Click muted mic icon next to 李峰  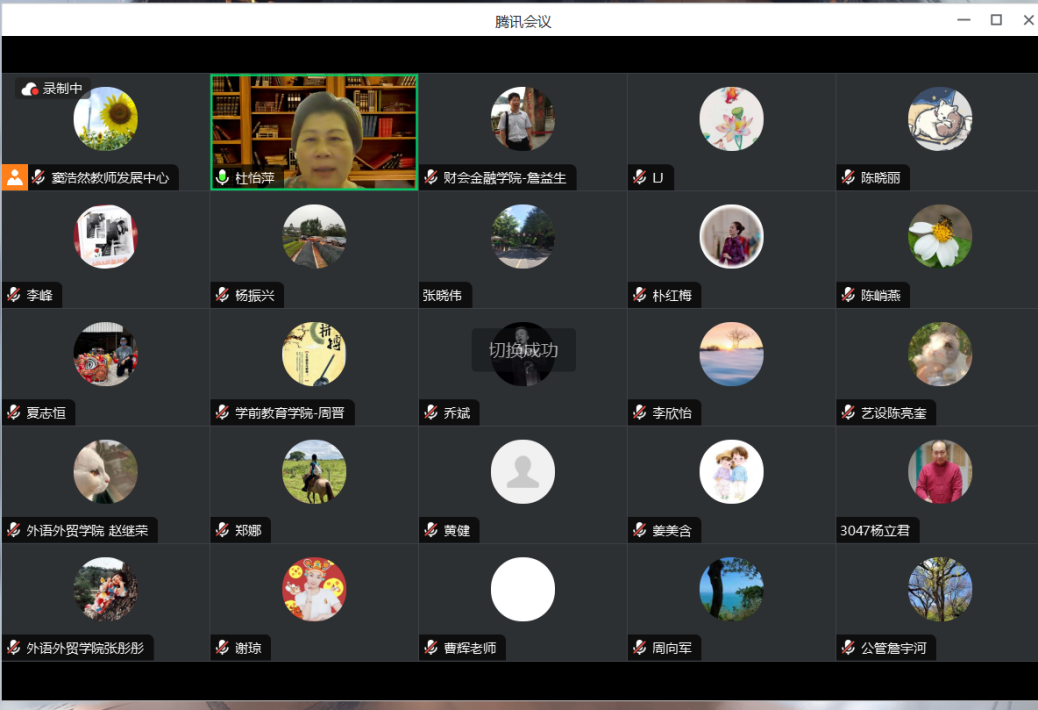[x=13, y=295]
